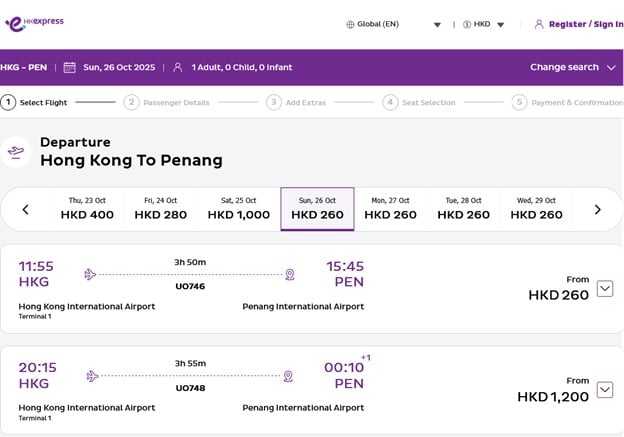Choose Thu, 23 Oct HKD 400 date
The image size is (624, 437).
tap(87, 209)
